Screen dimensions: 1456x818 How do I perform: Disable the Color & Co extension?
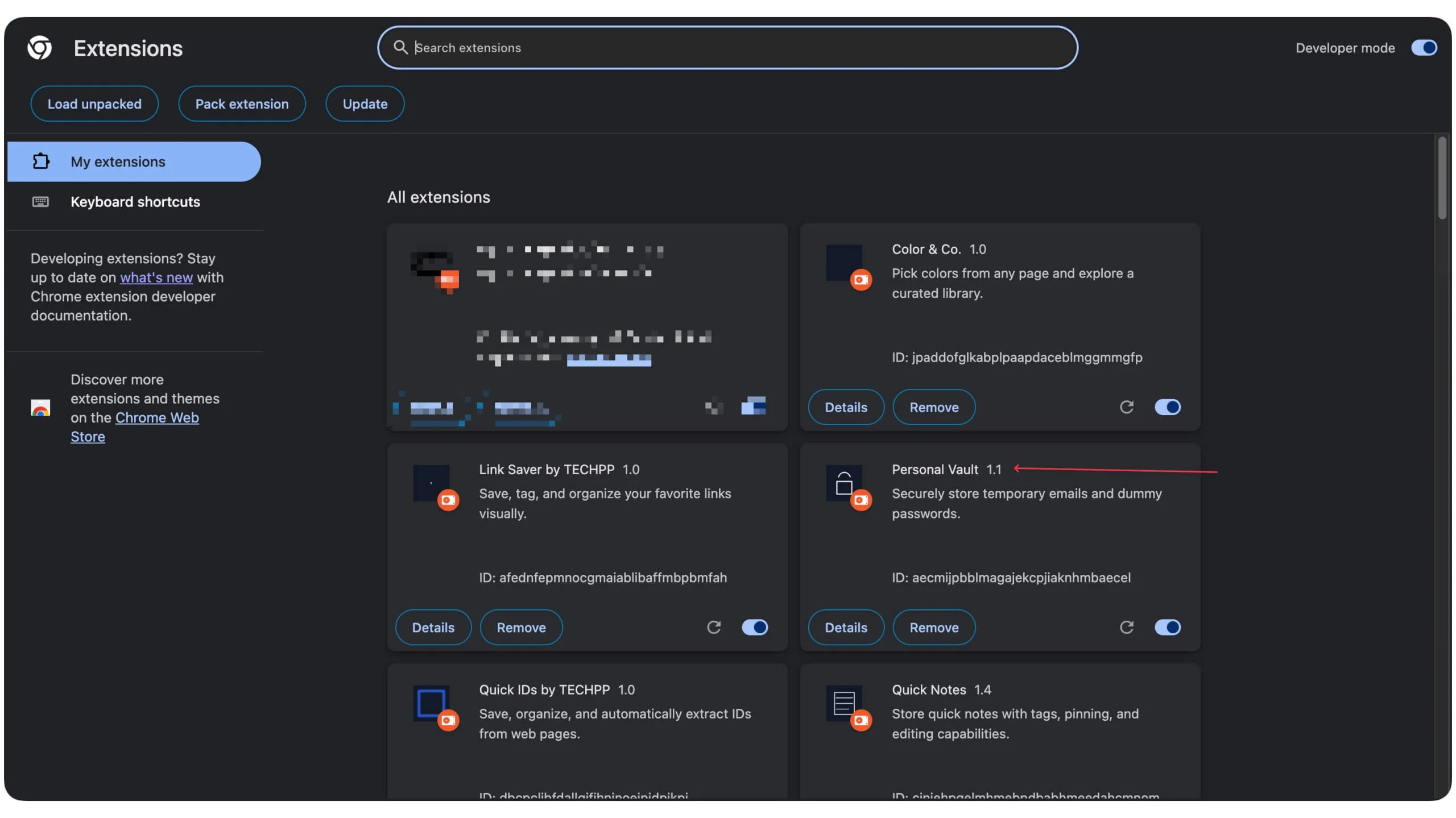click(1167, 407)
